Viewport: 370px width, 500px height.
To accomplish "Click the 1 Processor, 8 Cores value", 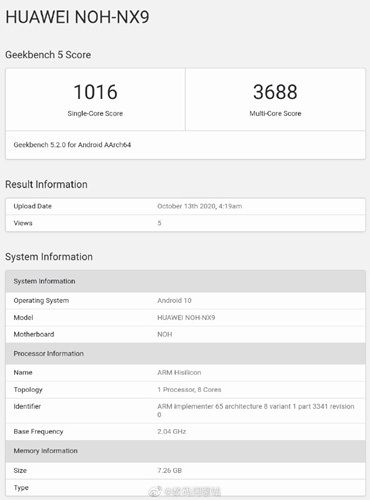I will pyautogui.click(x=189, y=390).
